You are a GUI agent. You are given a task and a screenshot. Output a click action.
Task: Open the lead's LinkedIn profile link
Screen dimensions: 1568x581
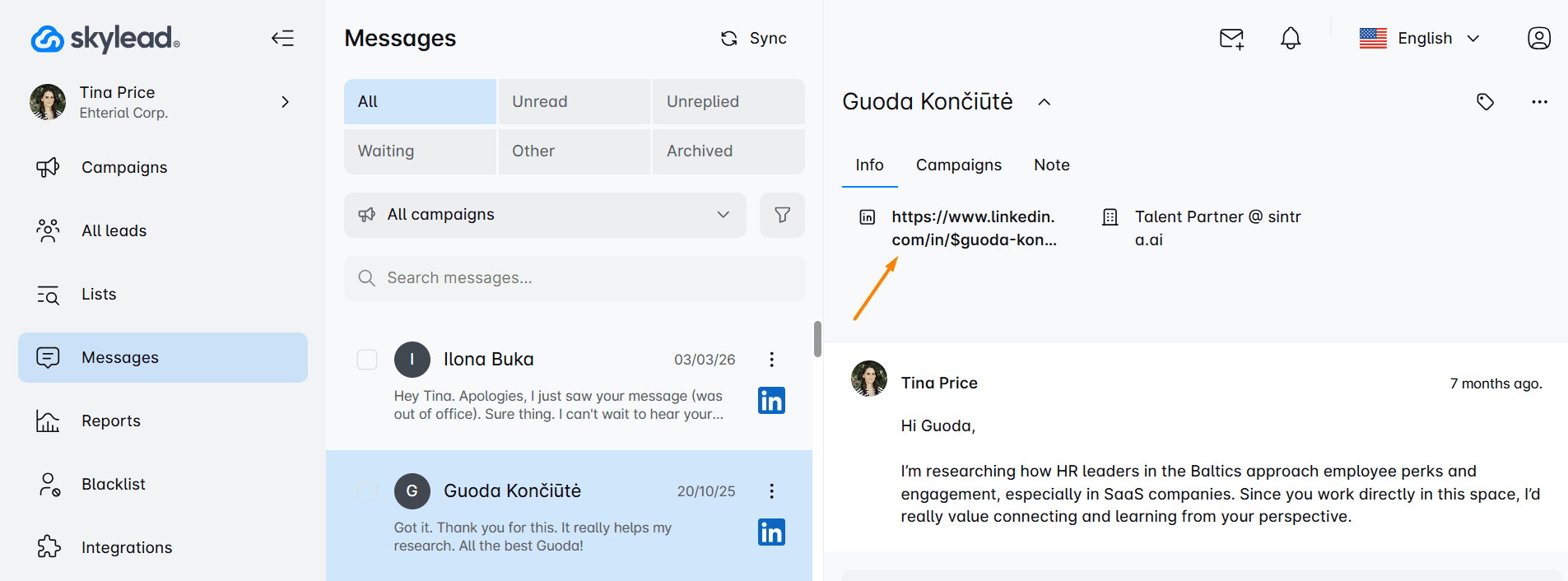pyautogui.click(x=974, y=228)
